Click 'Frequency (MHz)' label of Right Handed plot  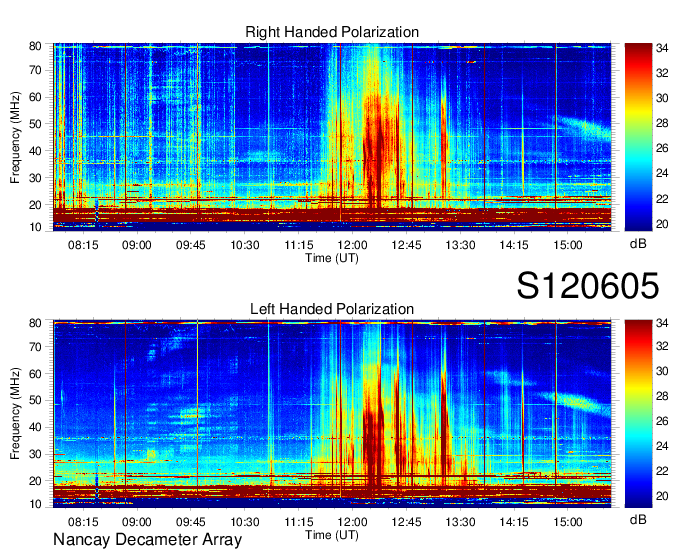point(15,137)
